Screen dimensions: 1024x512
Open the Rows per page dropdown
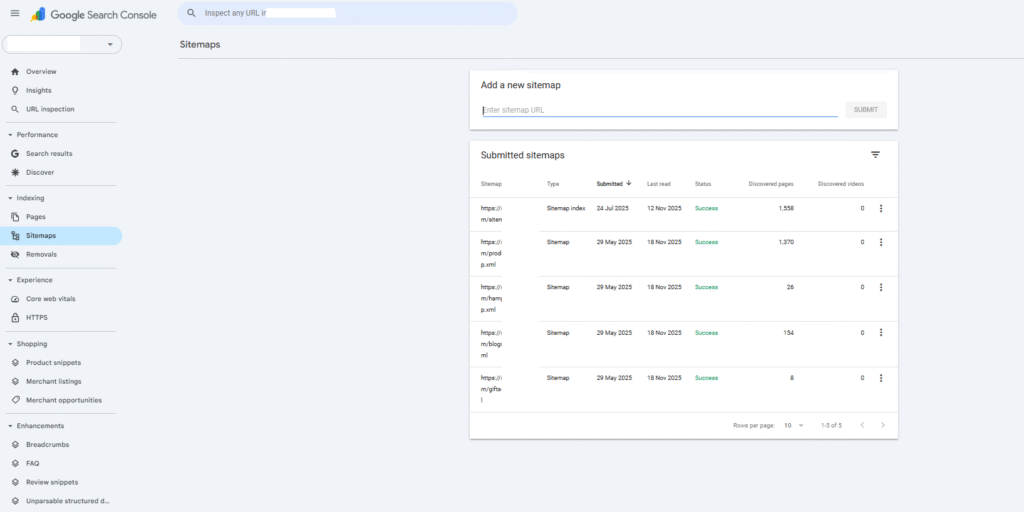point(793,426)
